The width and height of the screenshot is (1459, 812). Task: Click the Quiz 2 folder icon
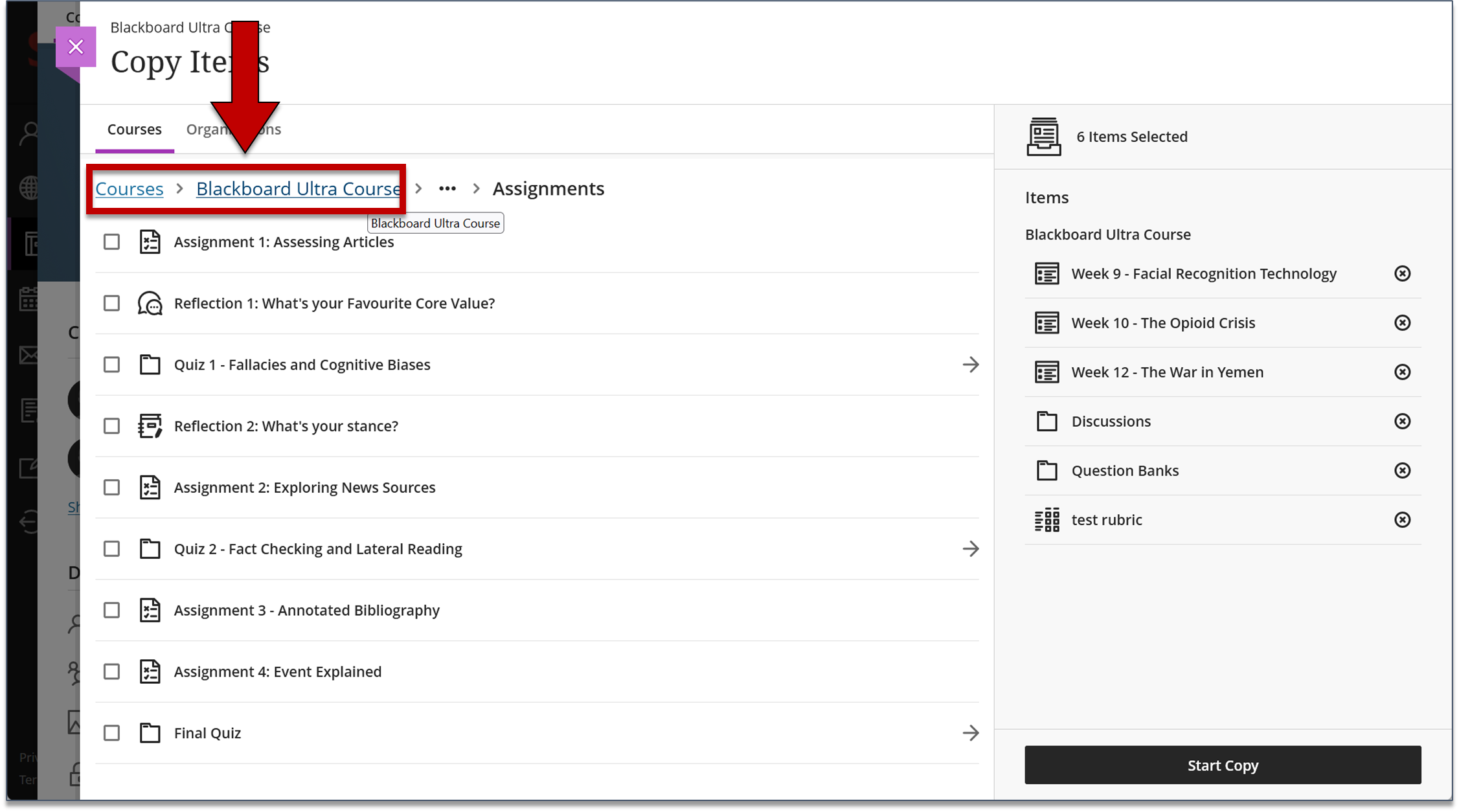pyautogui.click(x=150, y=548)
